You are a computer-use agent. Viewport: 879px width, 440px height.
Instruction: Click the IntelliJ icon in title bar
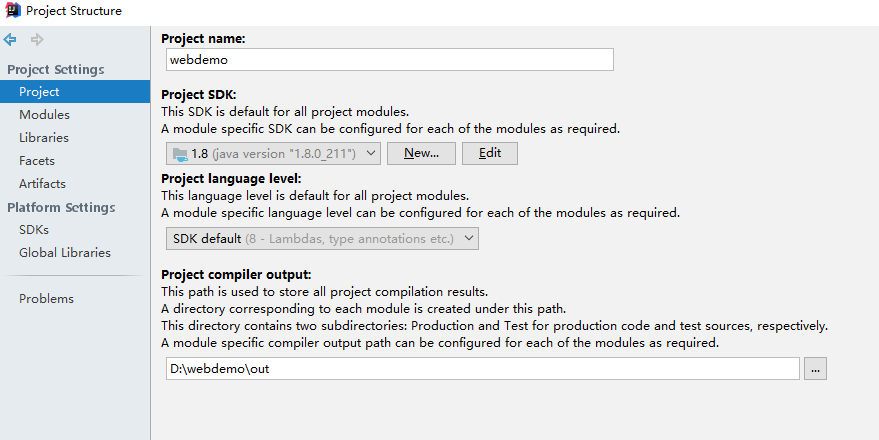point(11,11)
